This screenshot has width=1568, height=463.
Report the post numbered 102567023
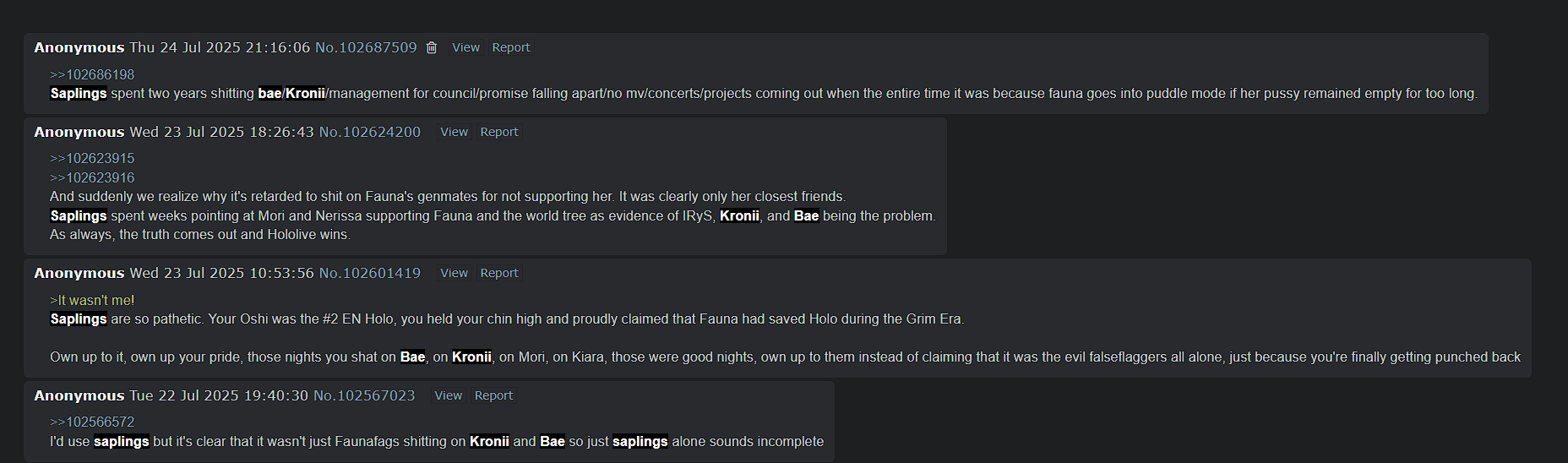[493, 396]
